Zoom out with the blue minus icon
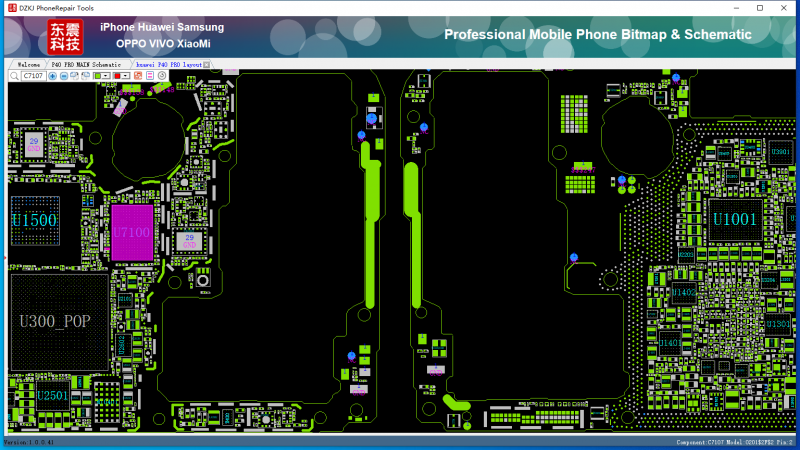 [x=64, y=76]
